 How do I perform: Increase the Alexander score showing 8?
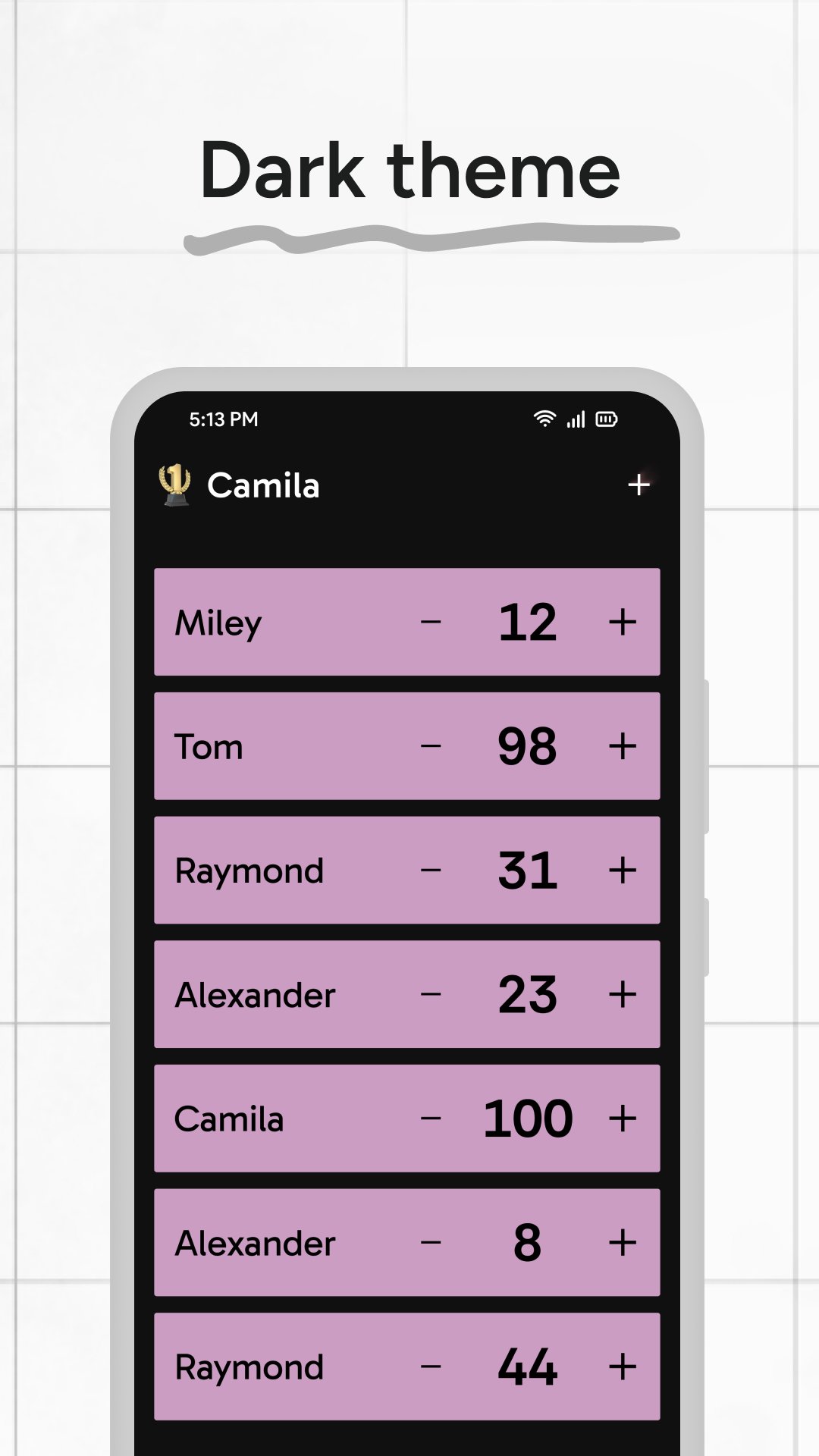pos(622,1243)
